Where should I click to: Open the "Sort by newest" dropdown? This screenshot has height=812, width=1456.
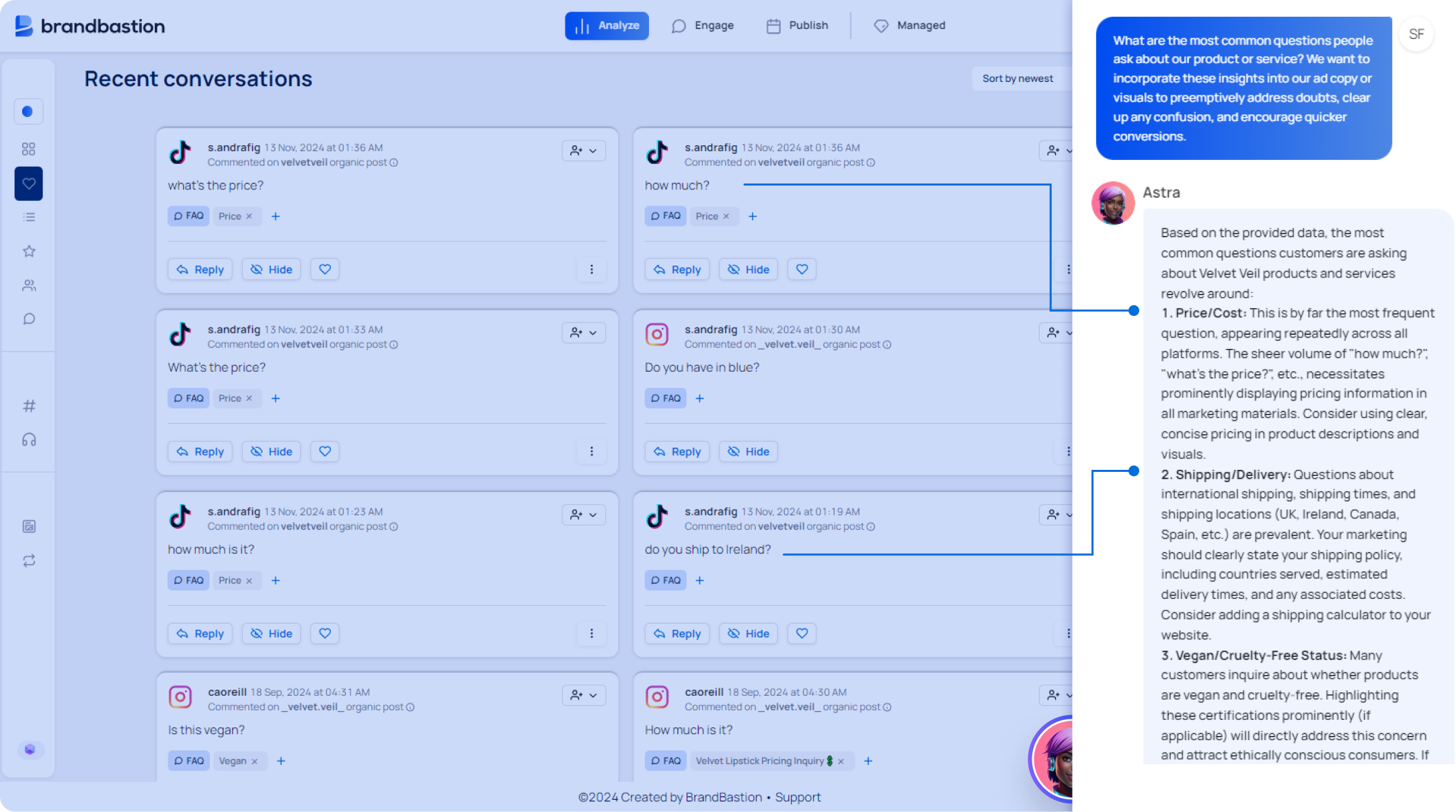1018,78
